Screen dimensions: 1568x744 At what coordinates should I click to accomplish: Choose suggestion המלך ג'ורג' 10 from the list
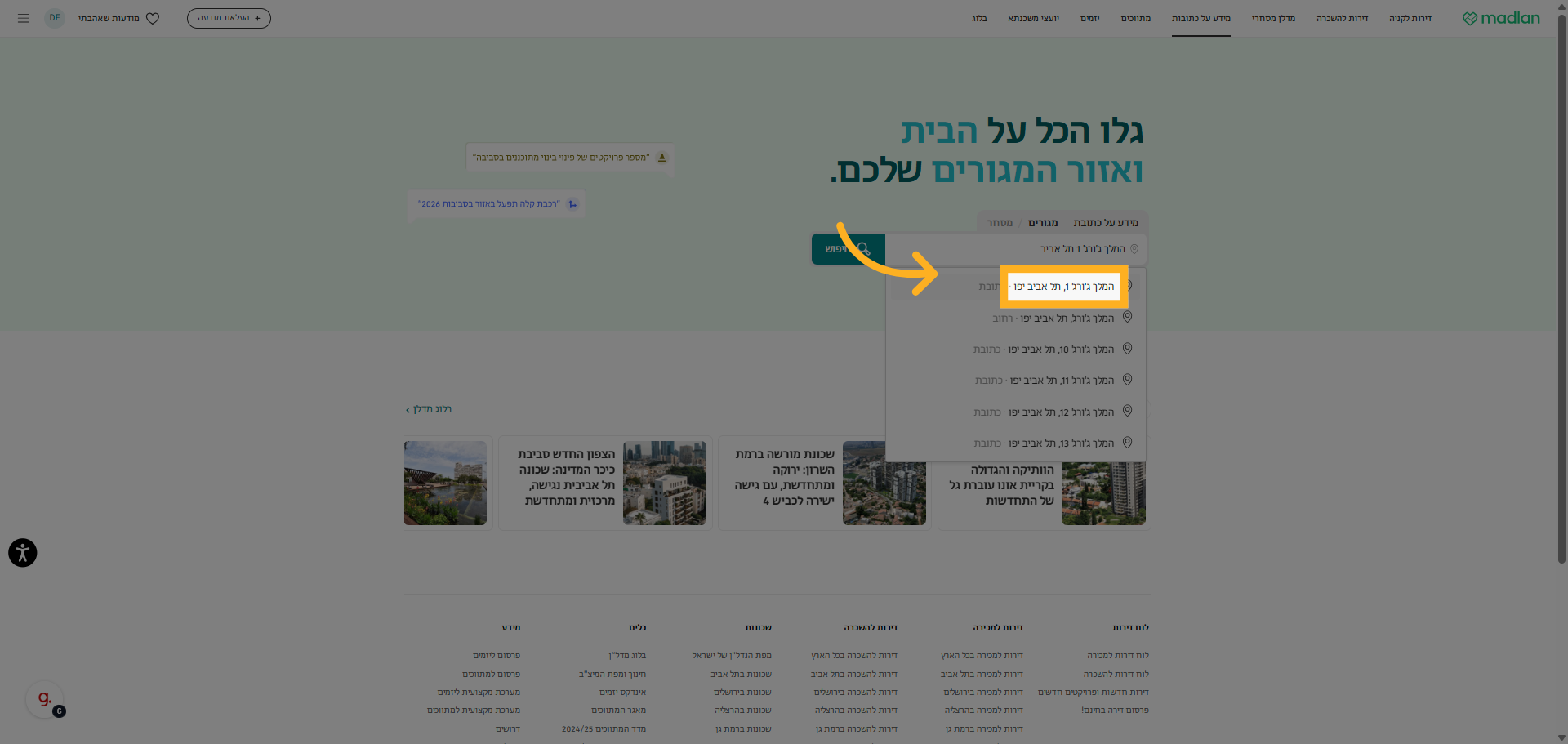(1045, 349)
